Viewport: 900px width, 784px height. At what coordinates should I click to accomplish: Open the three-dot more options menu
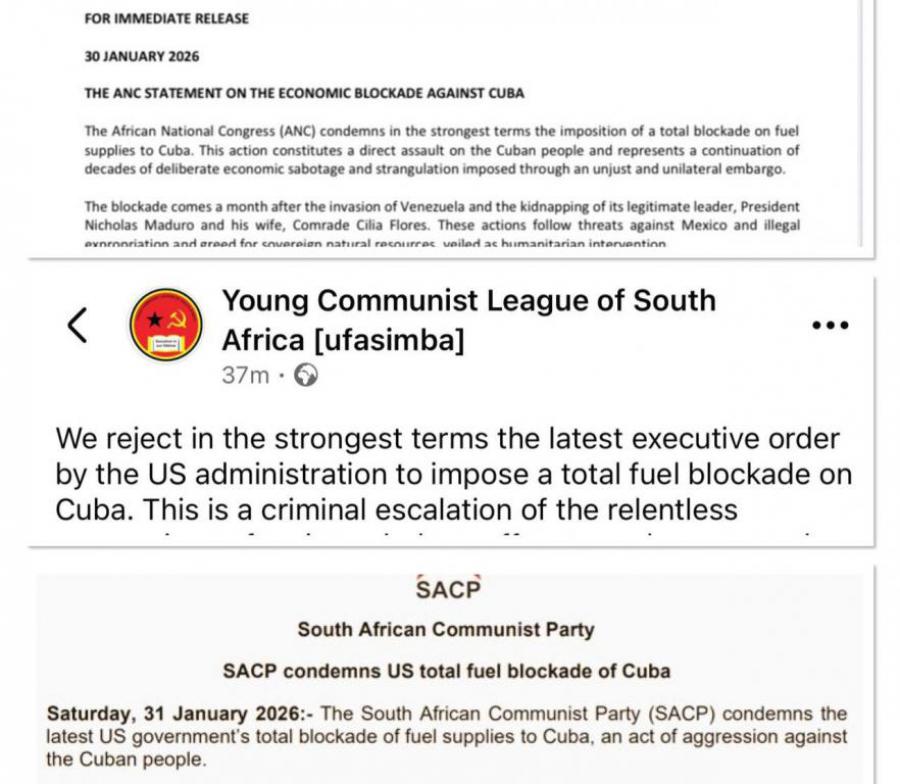tap(830, 325)
